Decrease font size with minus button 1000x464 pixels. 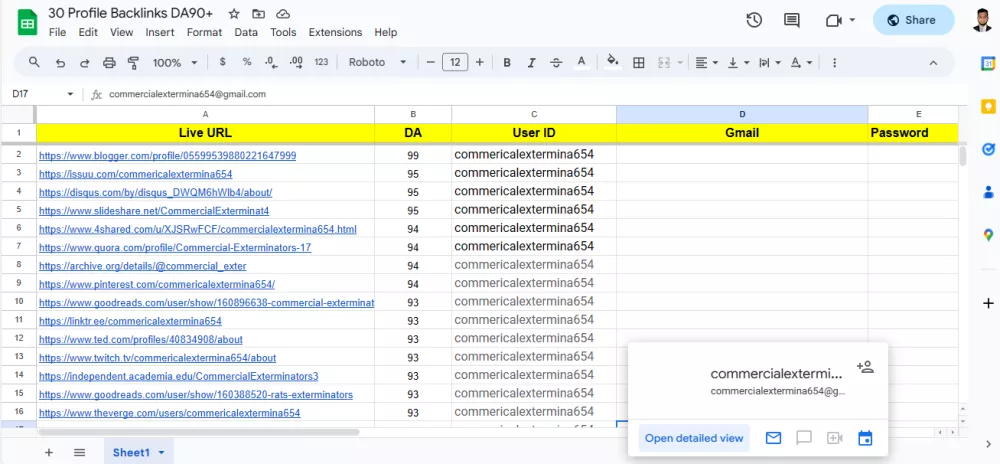pos(430,62)
